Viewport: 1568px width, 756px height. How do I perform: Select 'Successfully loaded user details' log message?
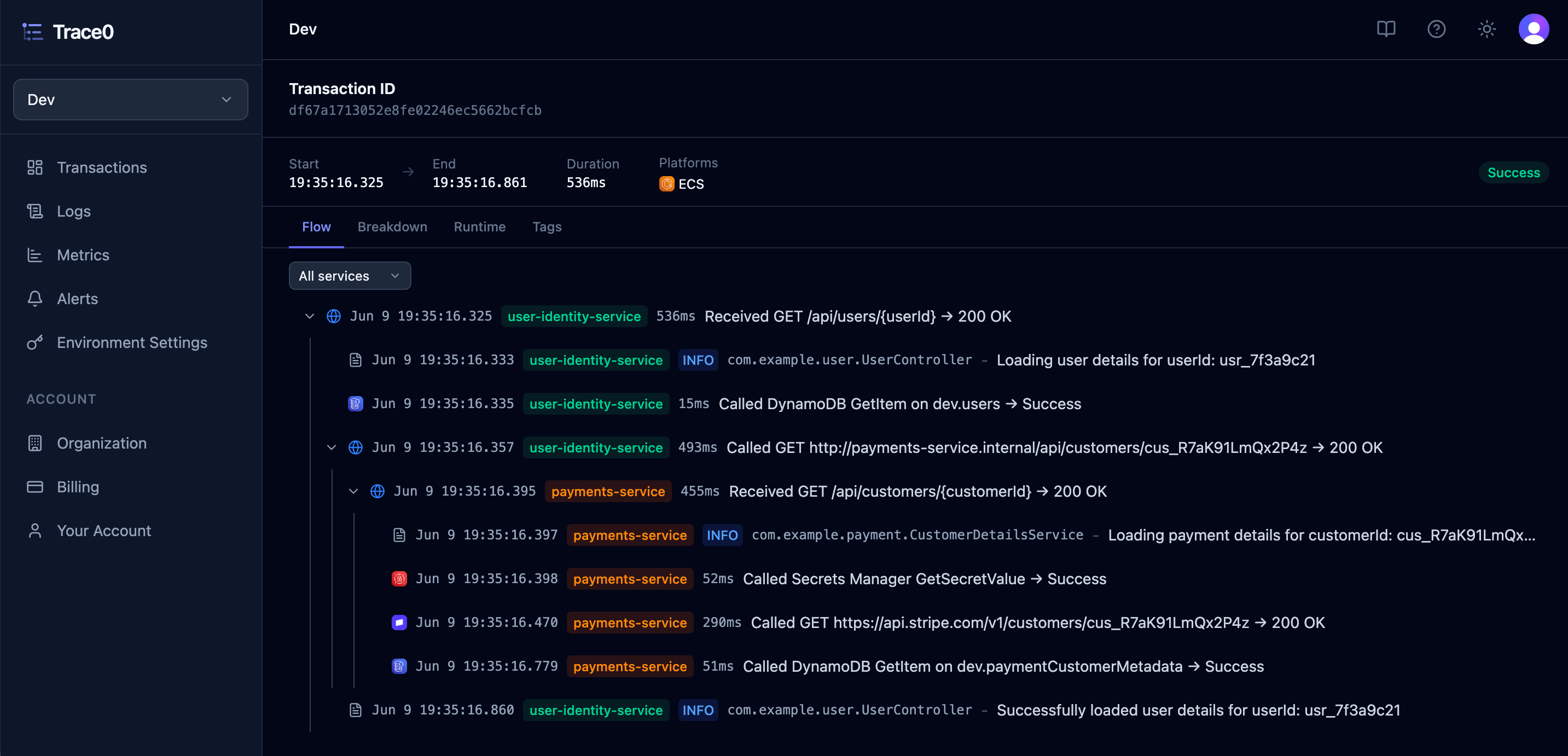tap(1199, 711)
